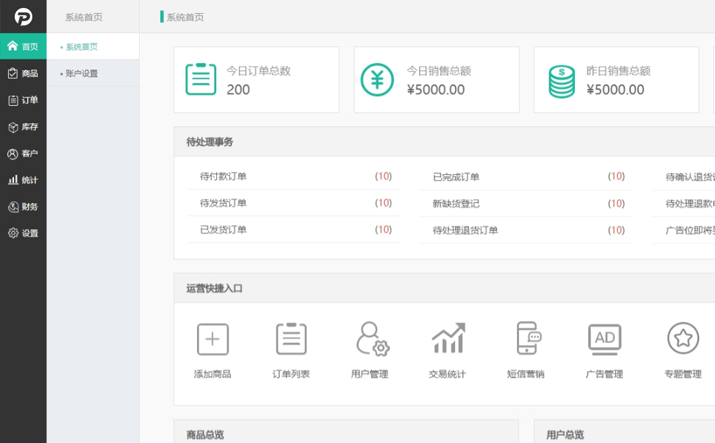Open the 短信营销 phone icon
715x443 pixels.
click(x=526, y=339)
